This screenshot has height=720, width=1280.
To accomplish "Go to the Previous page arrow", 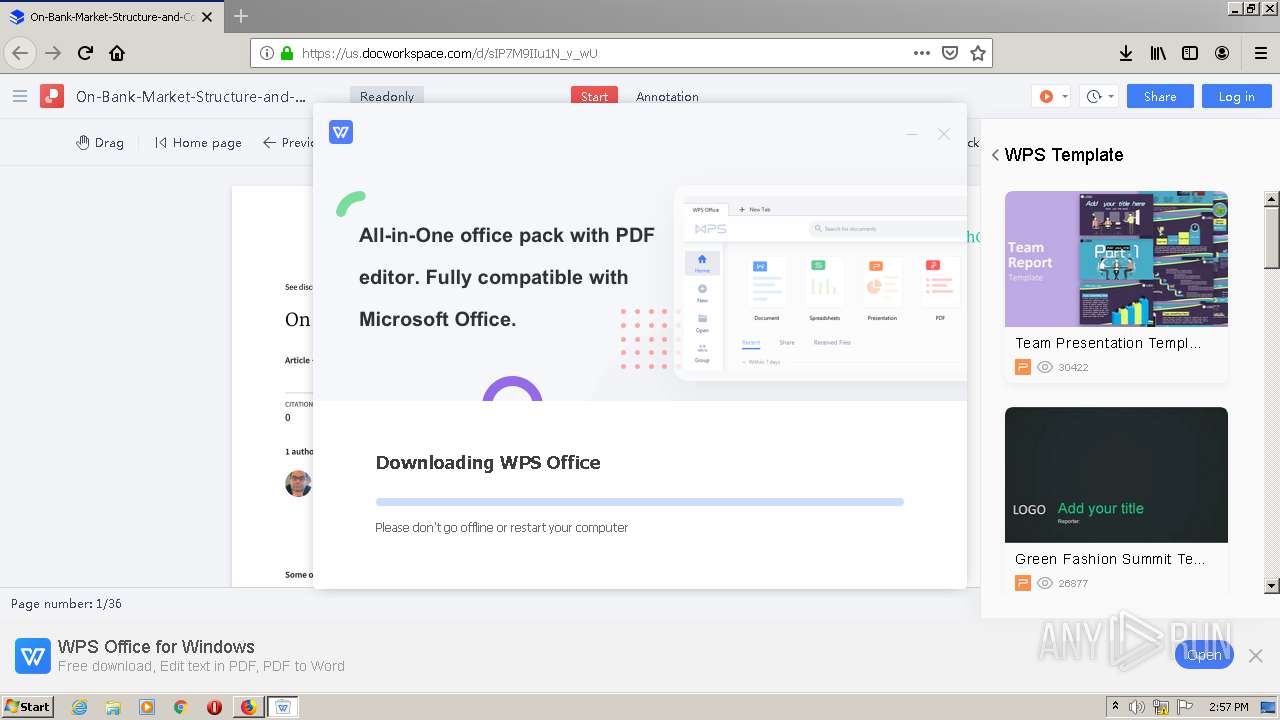I will [x=288, y=142].
